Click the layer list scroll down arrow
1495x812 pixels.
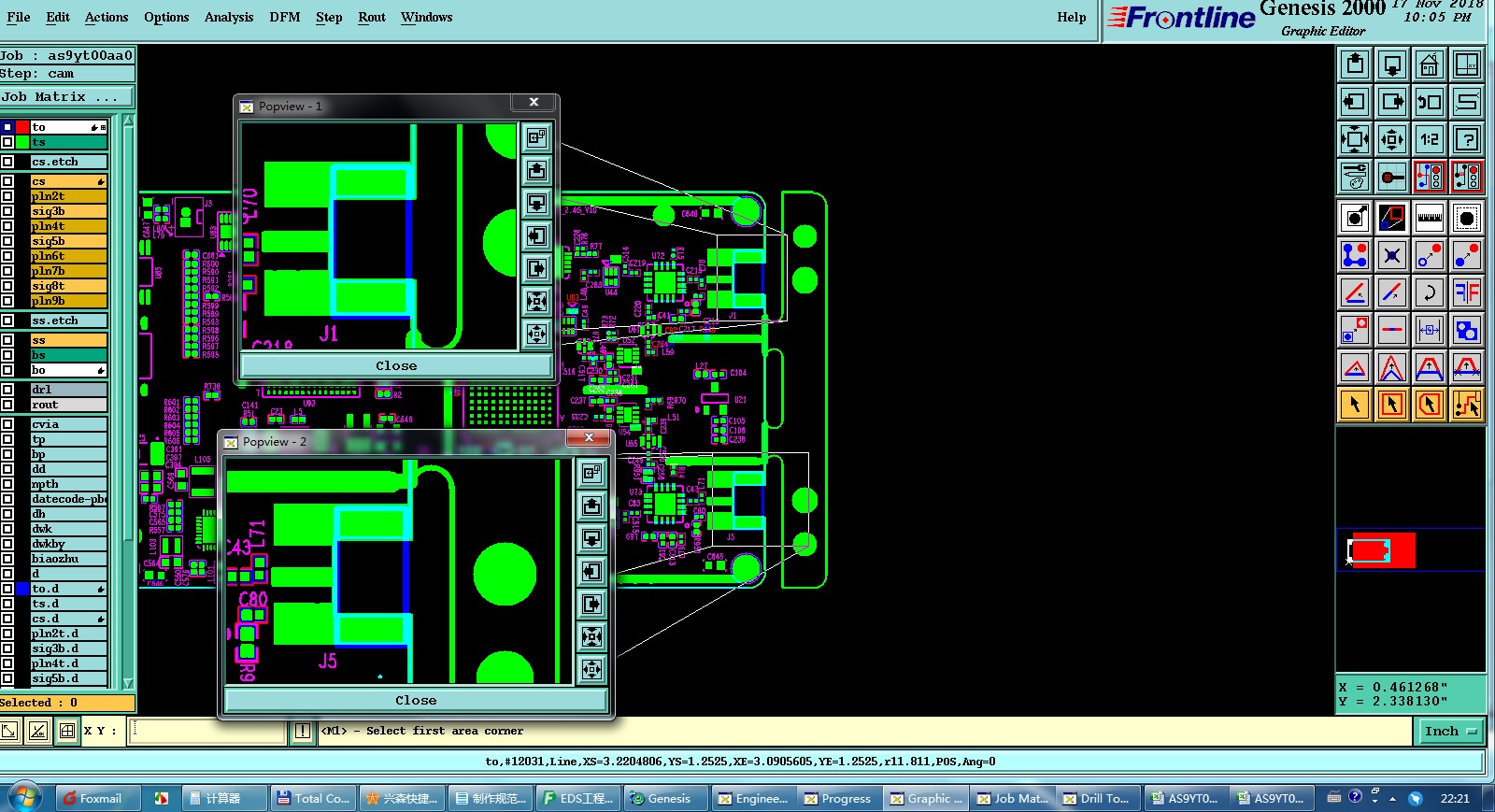click(x=128, y=683)
